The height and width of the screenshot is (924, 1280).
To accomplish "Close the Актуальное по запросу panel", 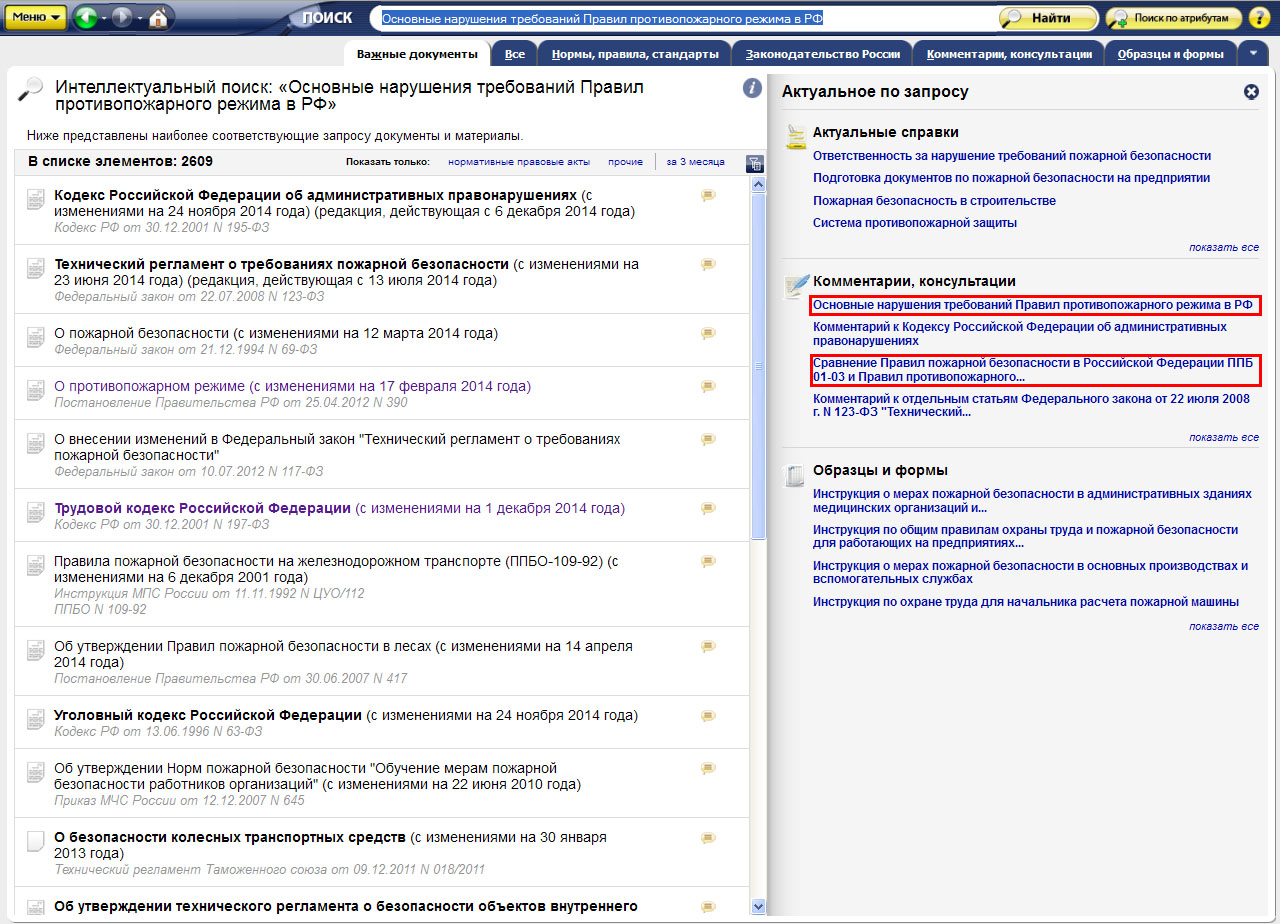I will pyautogui.click(x=1251, y=92).
